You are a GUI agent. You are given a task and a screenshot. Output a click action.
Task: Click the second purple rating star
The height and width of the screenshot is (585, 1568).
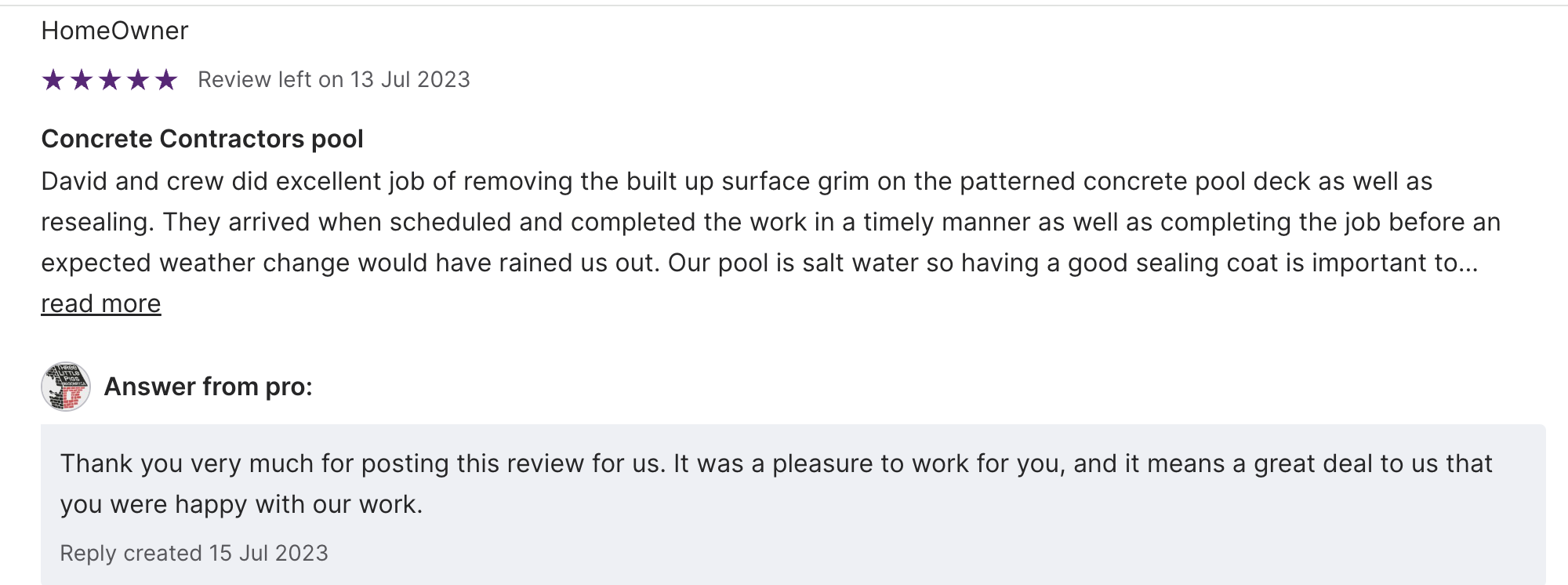(x=82, y=79)
